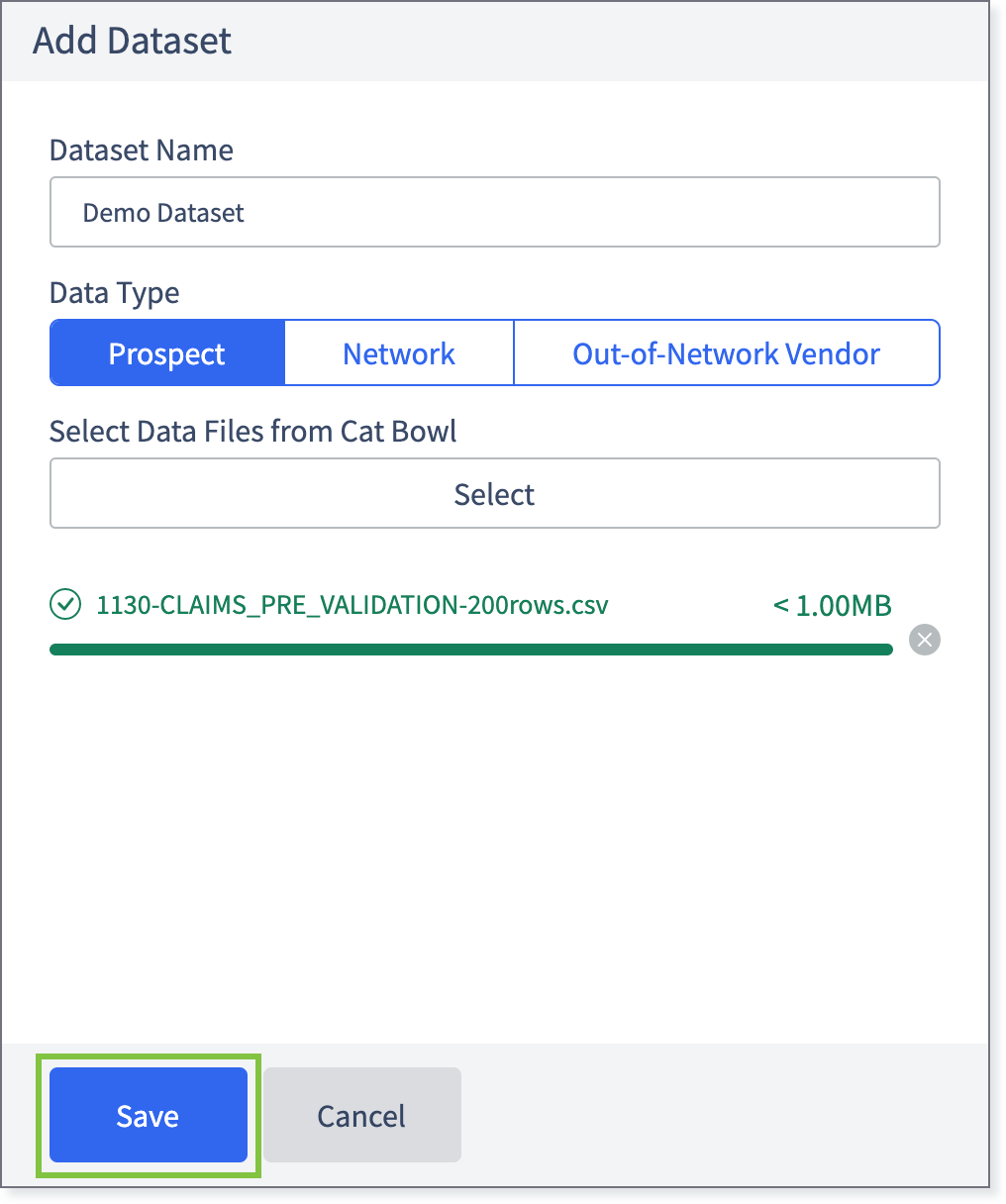Click the 1130-CLAIMS_PRE_VALIDATION-200rows.csv file name
Screen dimensions: 1006x1204
[x=352, y=605]
